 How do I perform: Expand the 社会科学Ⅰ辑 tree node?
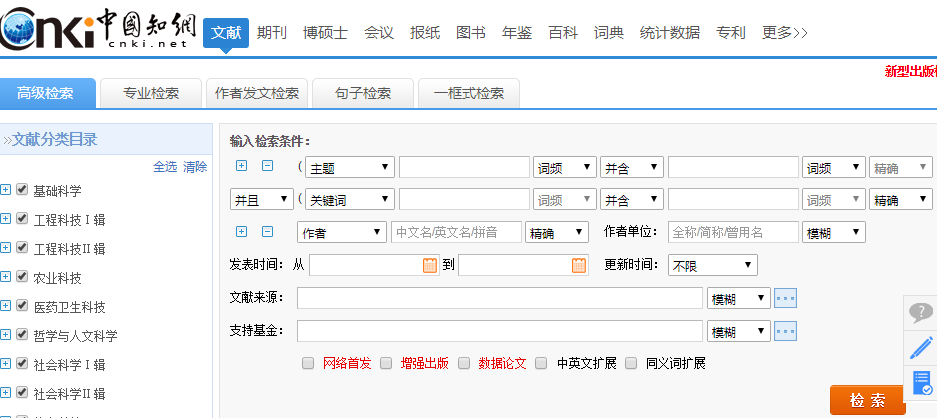(5, 364)
